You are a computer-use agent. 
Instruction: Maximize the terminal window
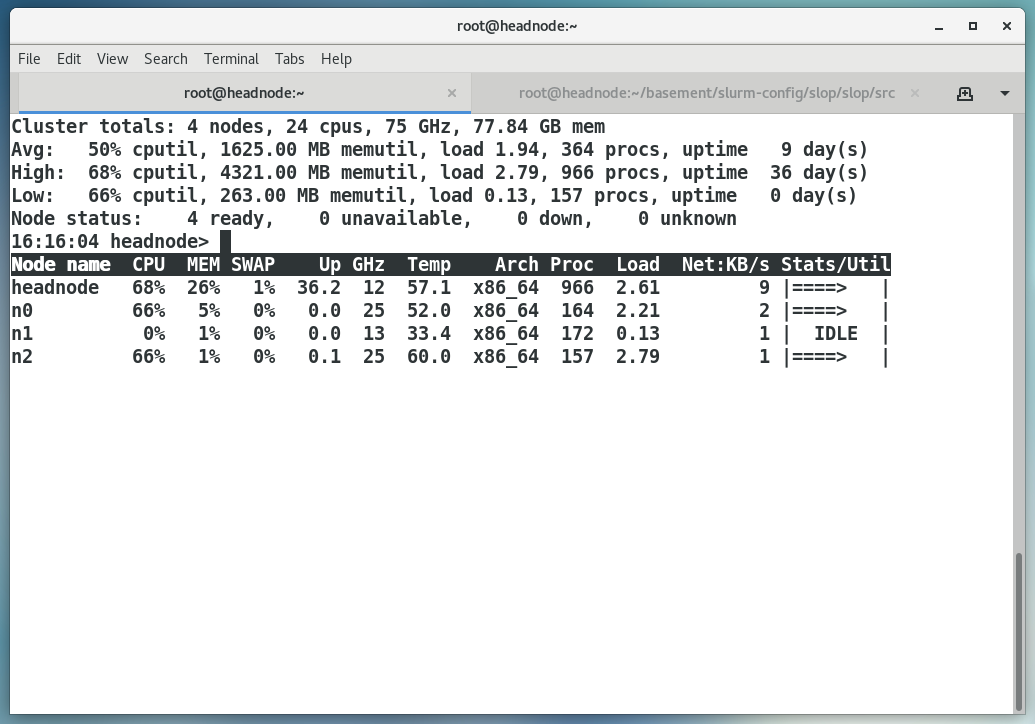tap(973, 26)
